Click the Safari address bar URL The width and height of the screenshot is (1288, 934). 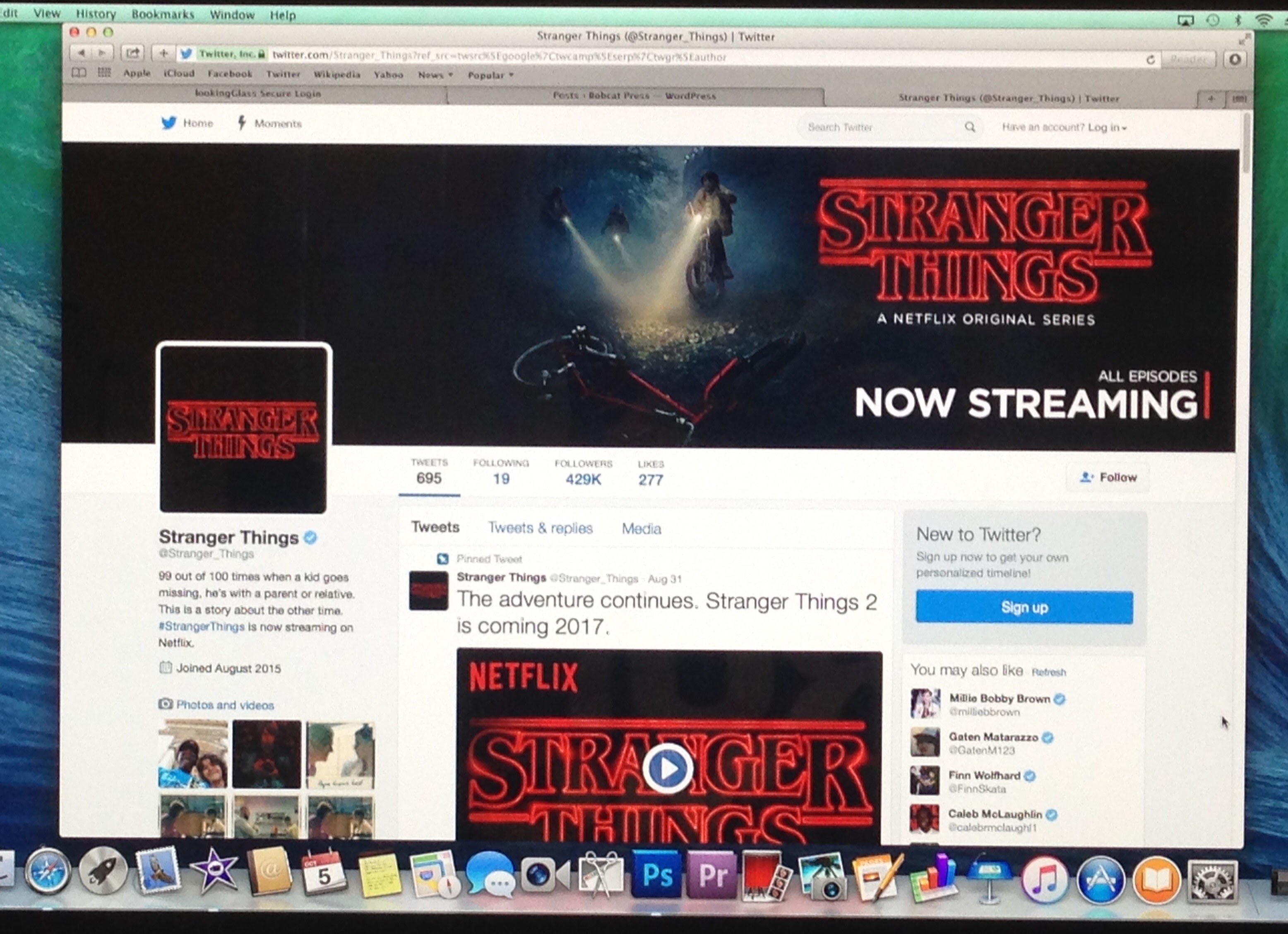click(500, 55)
